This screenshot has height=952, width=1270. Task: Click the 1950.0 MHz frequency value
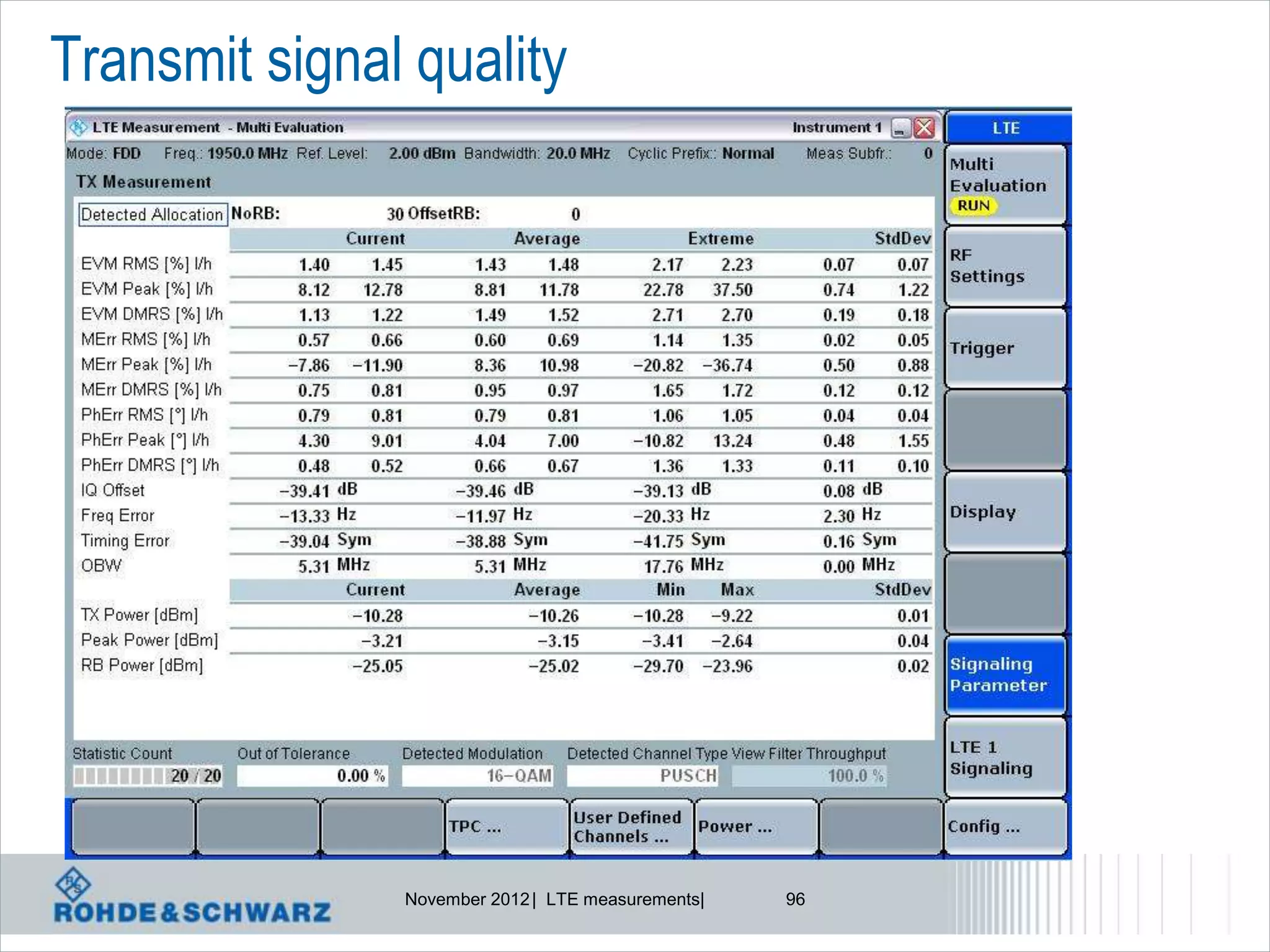[x=247, y=153]
